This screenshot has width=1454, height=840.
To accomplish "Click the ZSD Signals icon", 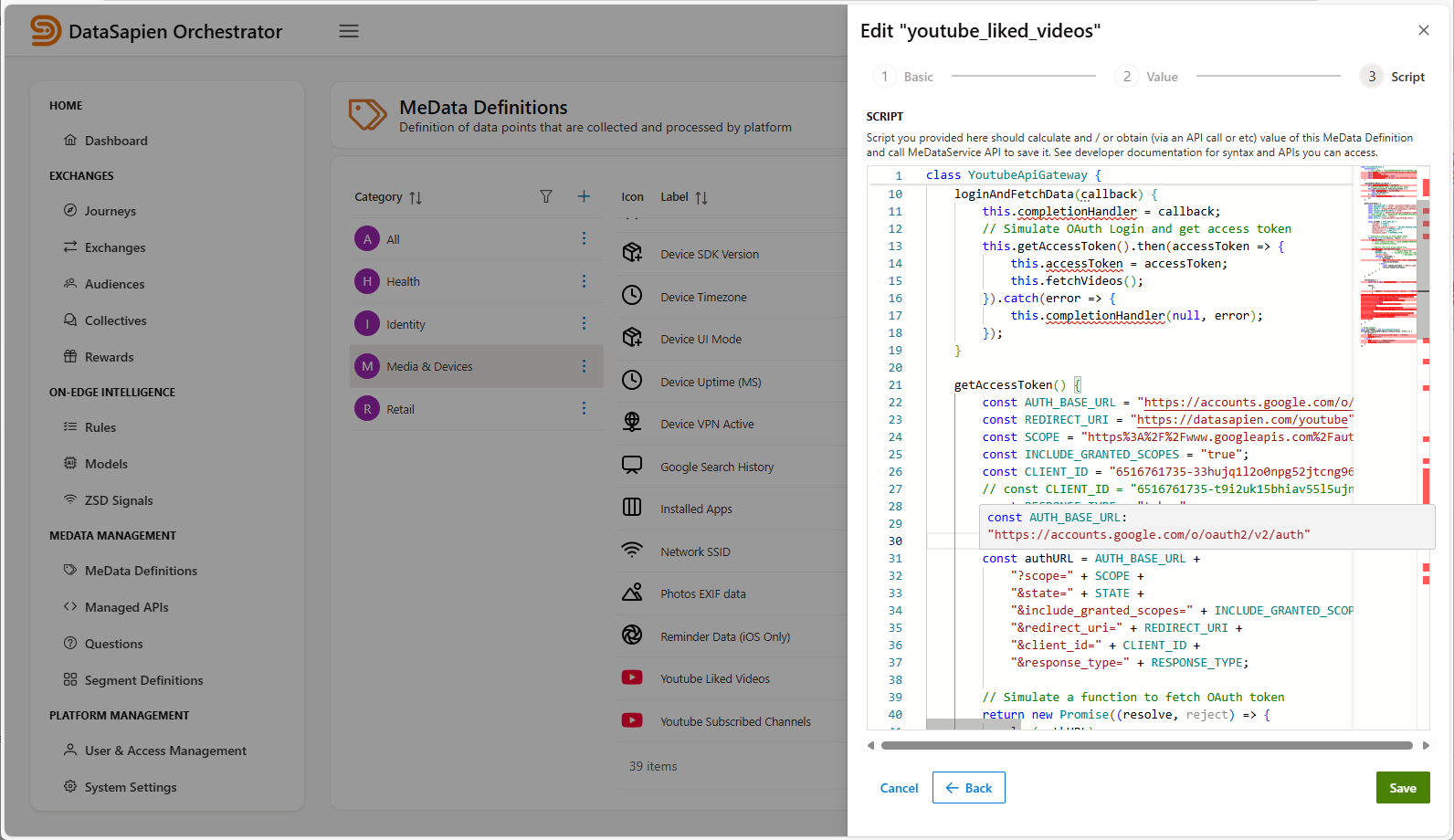I will click(70, 499).
